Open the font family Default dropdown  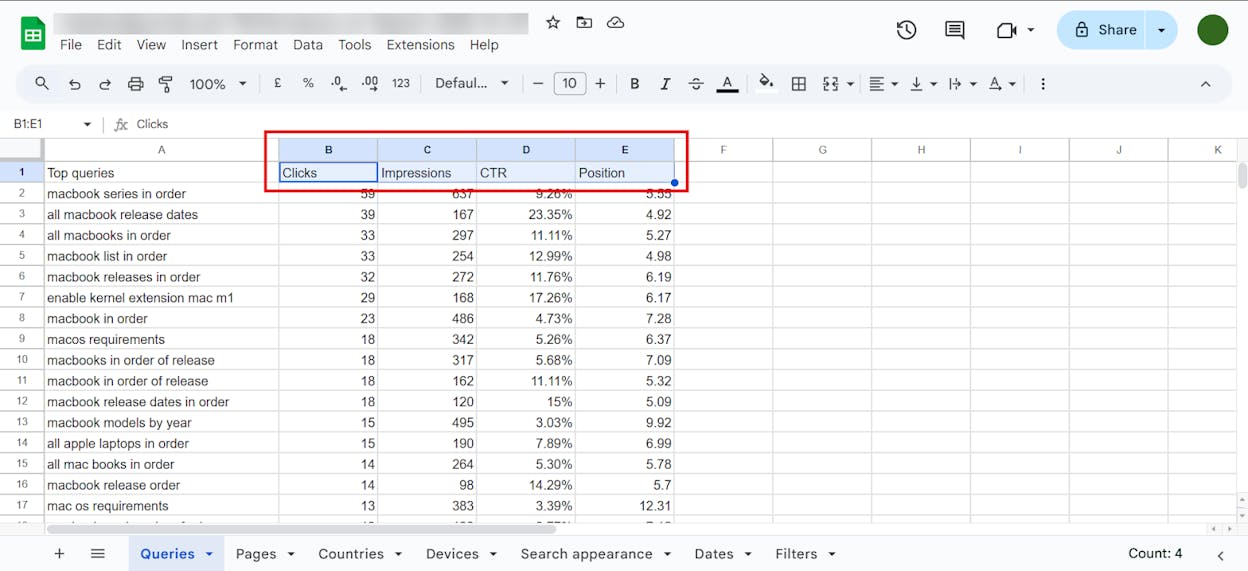pyautogui.click(x=472, y=84)
